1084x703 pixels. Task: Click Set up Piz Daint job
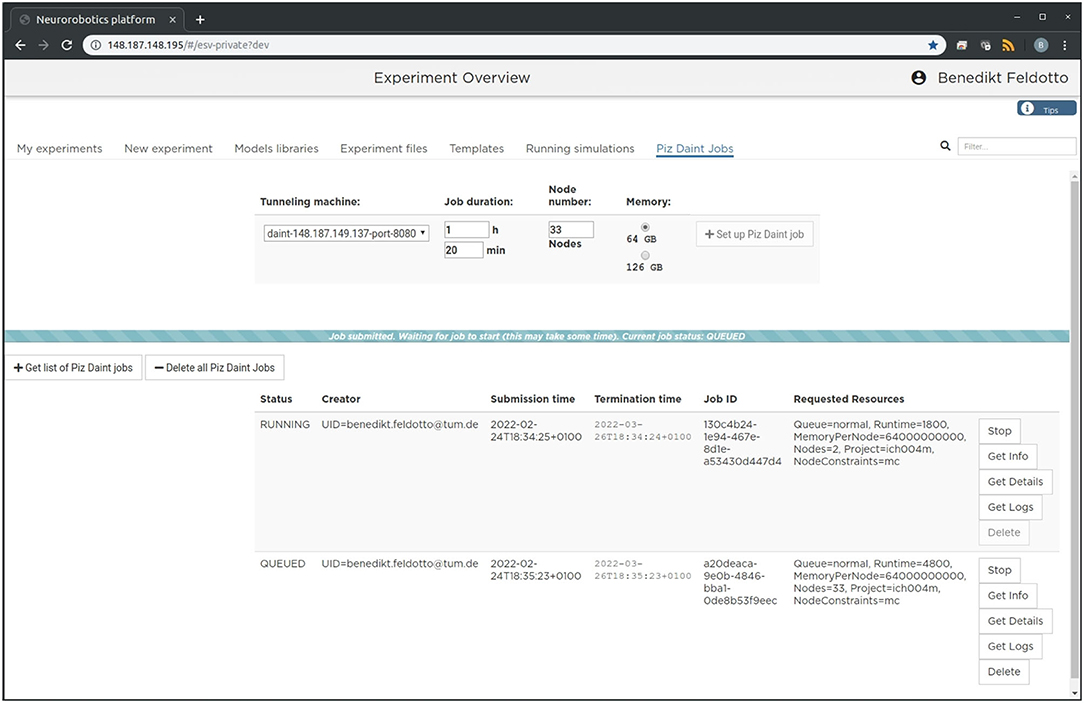tap(754, 234)
